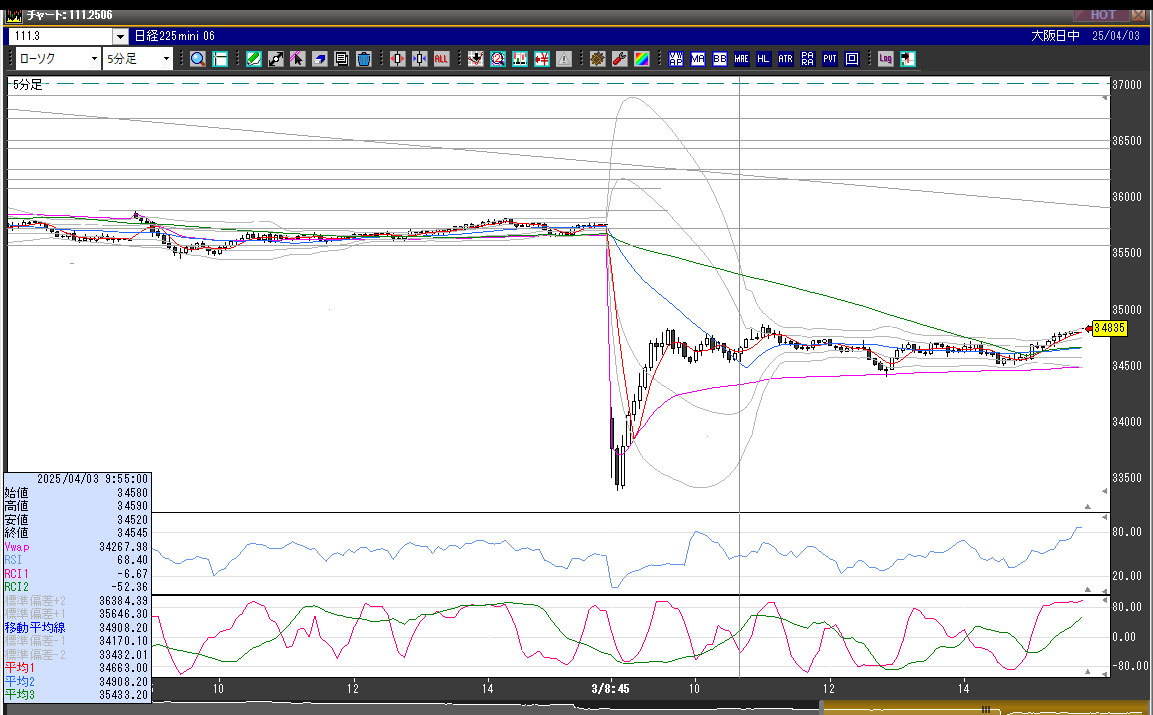Click the RCI2 row in data panel
Viewport: 1153px width, 715px height.
point(76,586)
